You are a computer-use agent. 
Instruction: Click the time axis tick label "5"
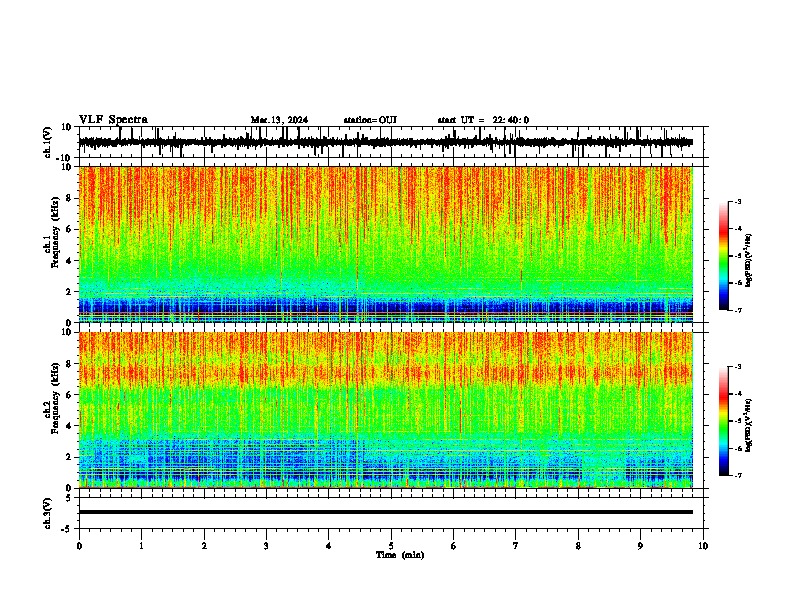[391, 546]
